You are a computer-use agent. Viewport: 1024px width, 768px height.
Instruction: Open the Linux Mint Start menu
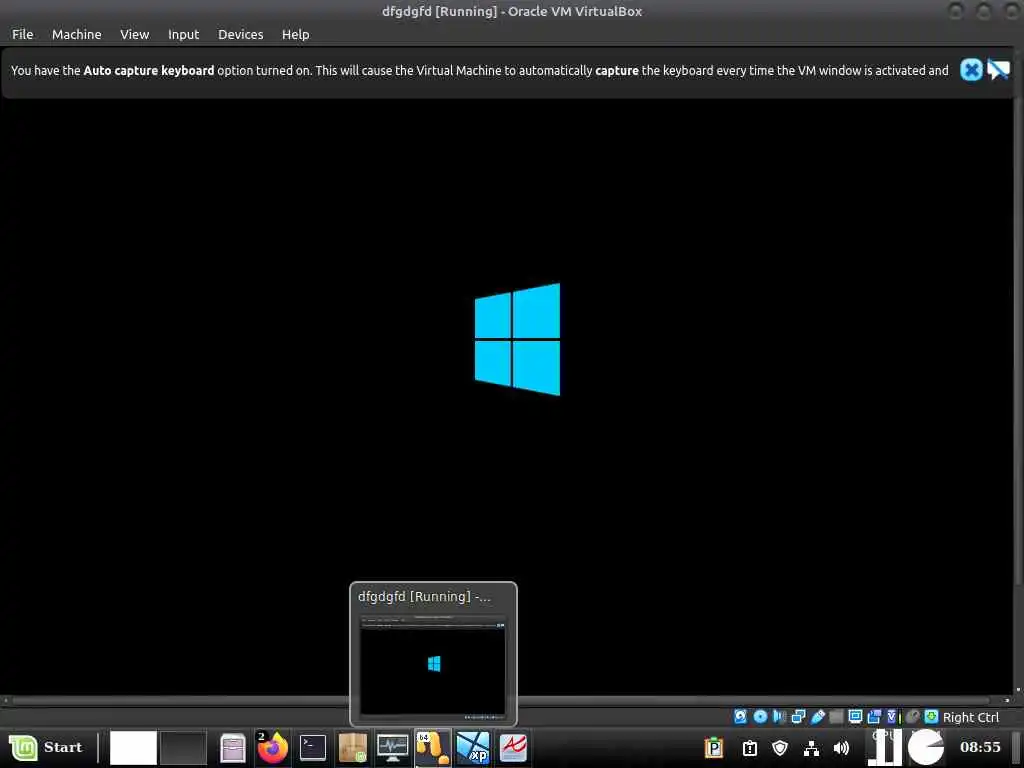click(46, 747)
